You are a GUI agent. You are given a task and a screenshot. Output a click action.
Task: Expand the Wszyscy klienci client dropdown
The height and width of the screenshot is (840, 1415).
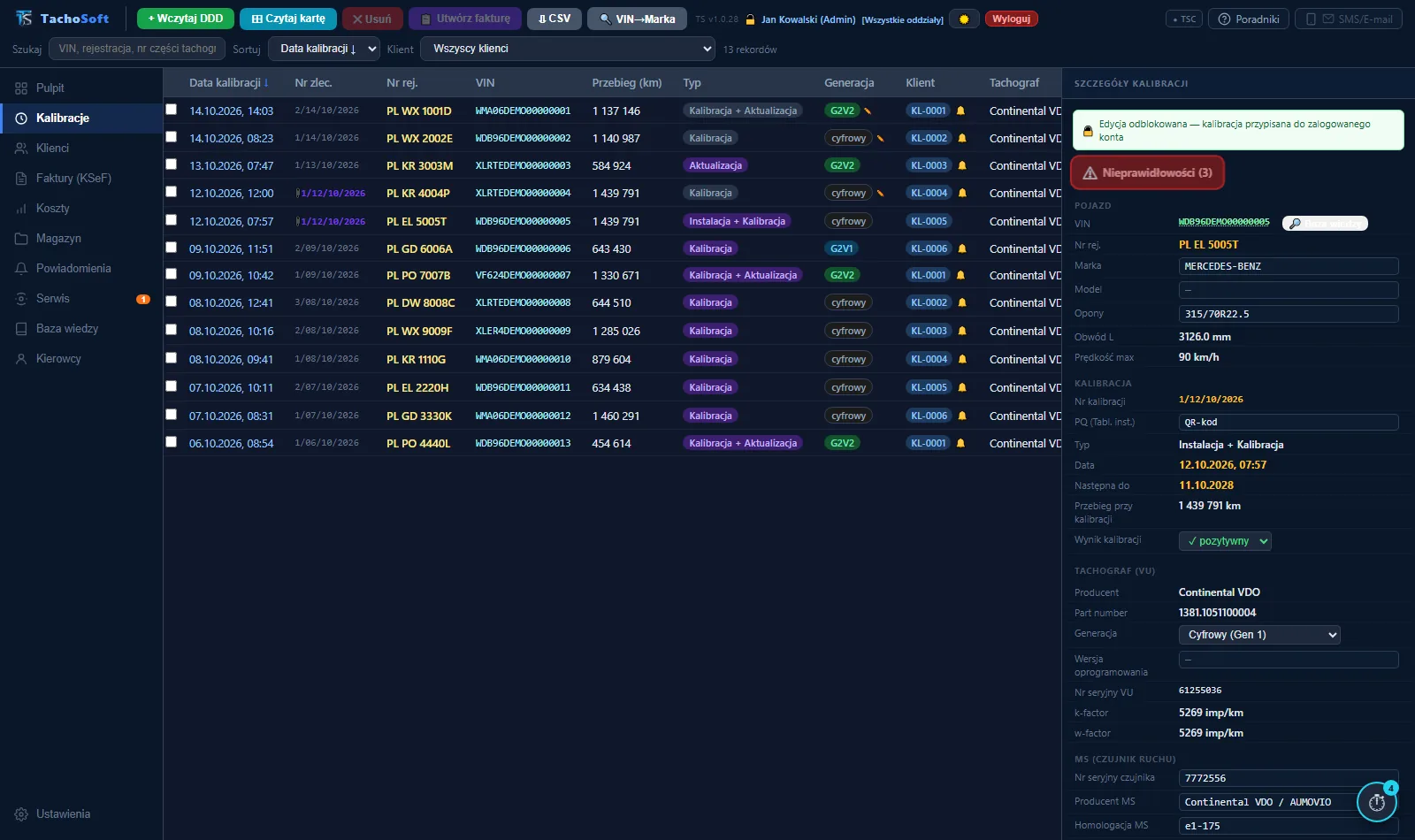(x=568, y=49)
